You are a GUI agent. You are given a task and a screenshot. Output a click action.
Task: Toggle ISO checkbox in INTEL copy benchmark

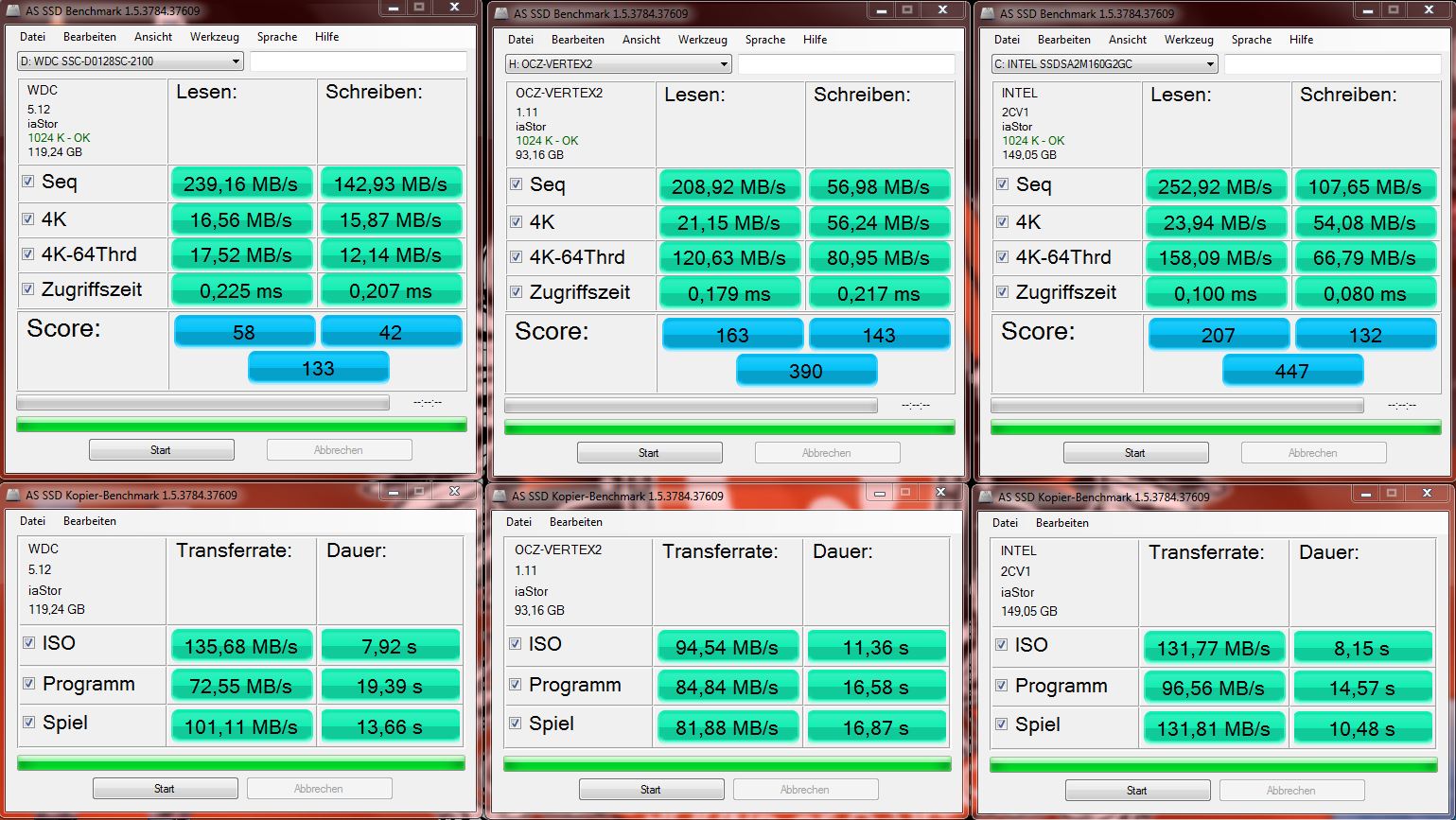click(x=1001, y=645)
